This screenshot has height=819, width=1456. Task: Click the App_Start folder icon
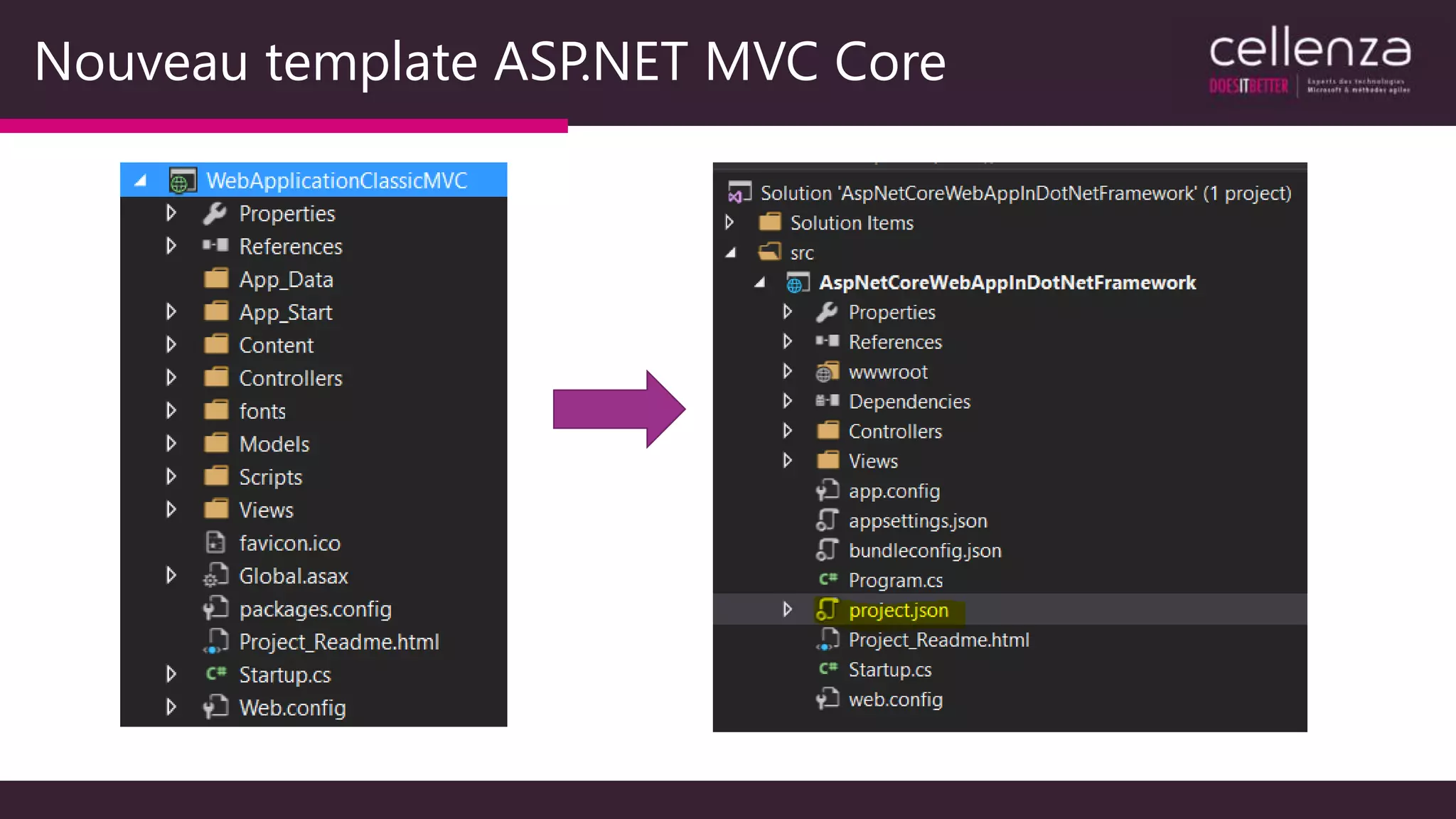point(216,311)
